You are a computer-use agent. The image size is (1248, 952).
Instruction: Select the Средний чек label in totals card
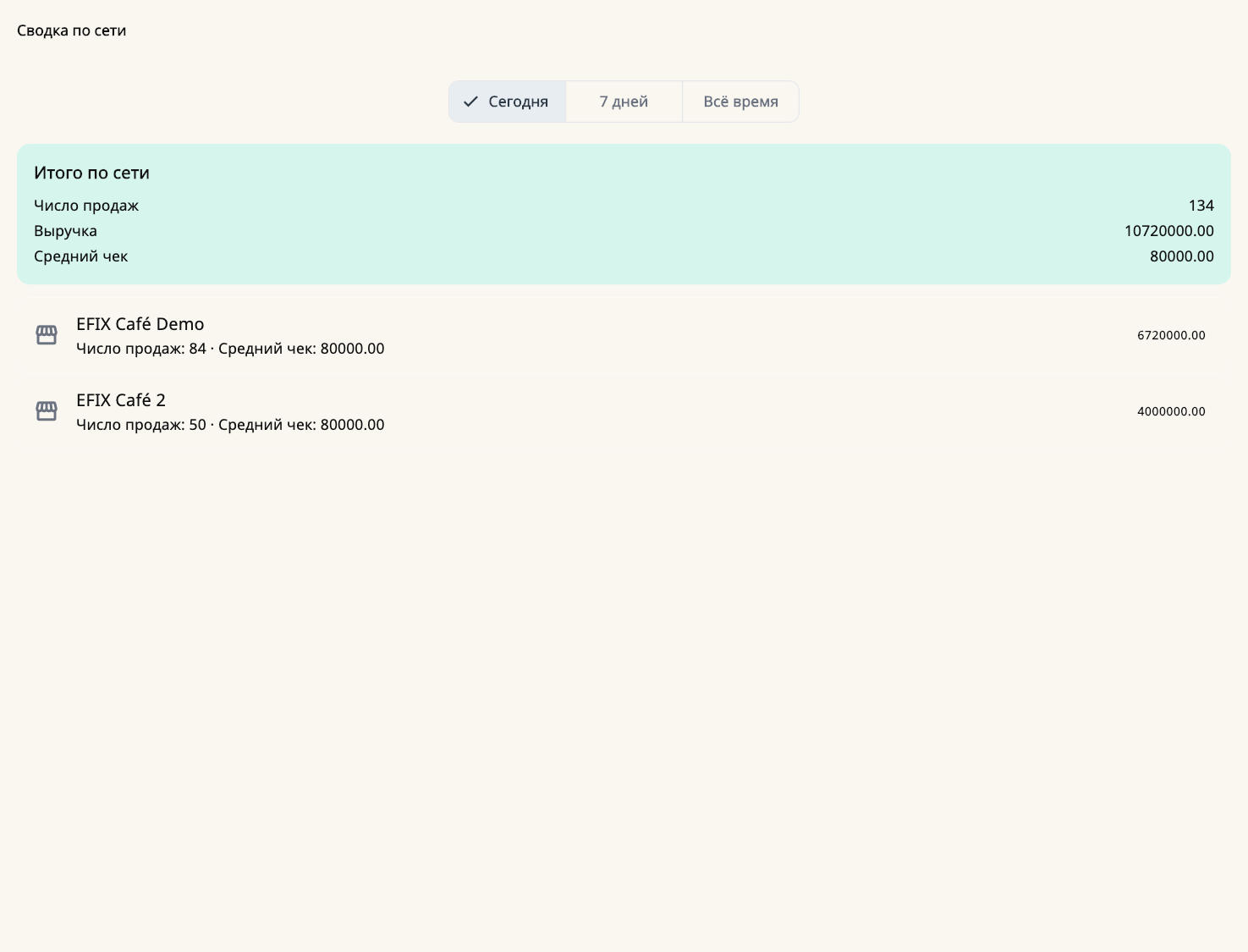tap(81, 256)
